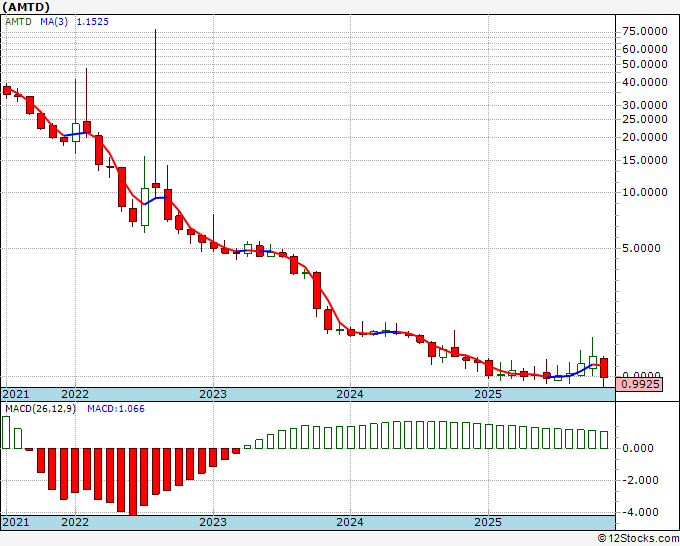Click the MACD(26,12,9) indicator label

(x=41, y=409)
